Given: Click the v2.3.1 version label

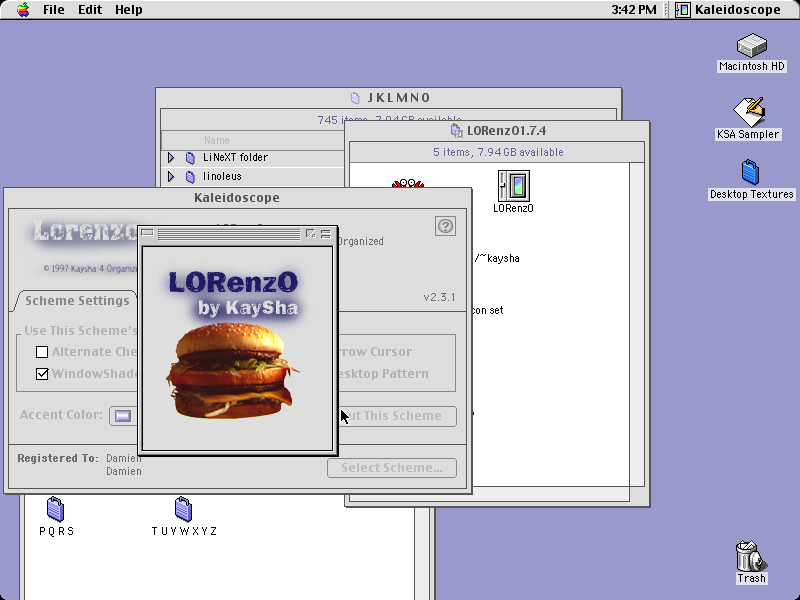Looking at the screenshot, I should pyautogui.click(x=439, y=297).
